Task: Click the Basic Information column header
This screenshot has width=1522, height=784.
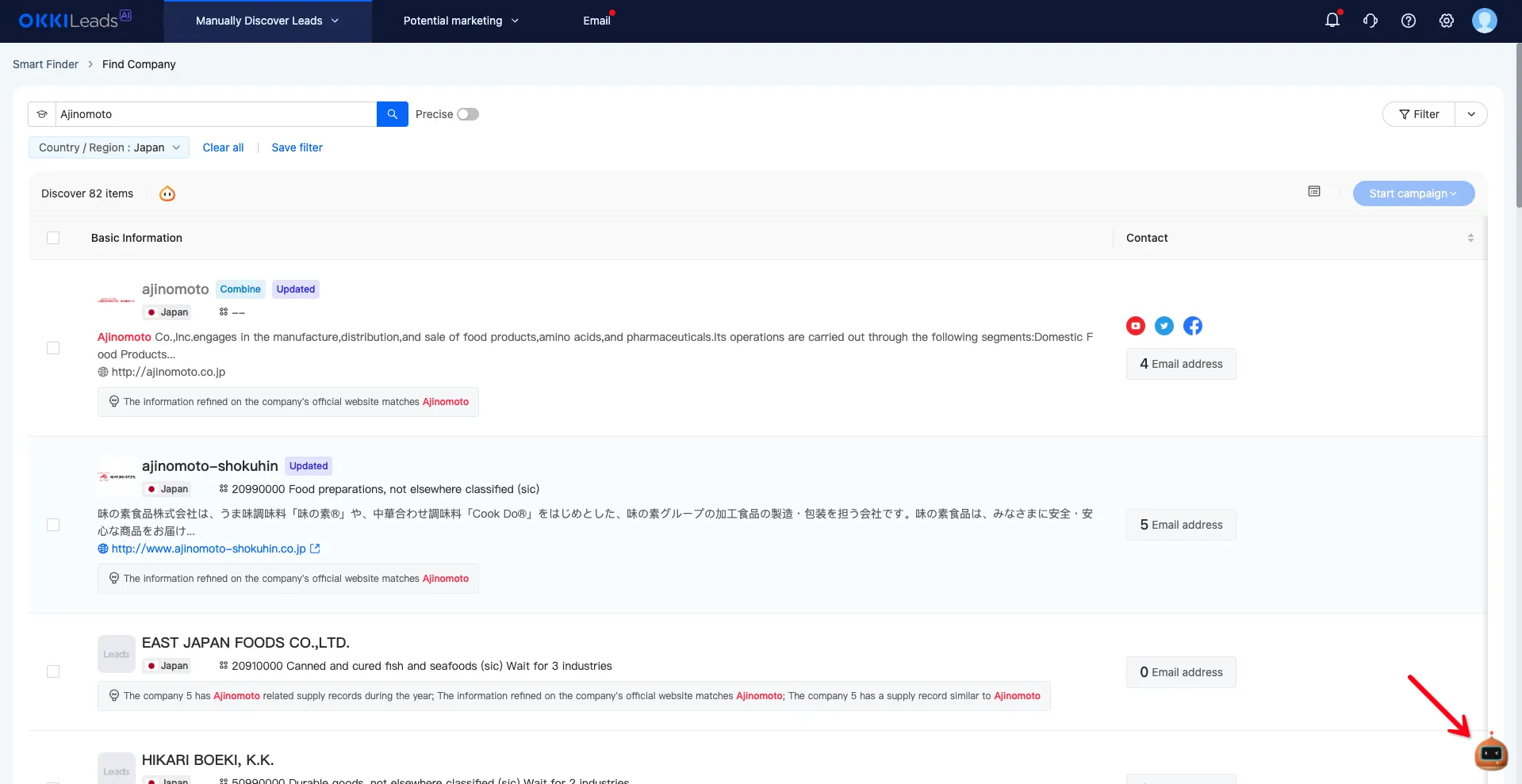Action: [136, 238]
